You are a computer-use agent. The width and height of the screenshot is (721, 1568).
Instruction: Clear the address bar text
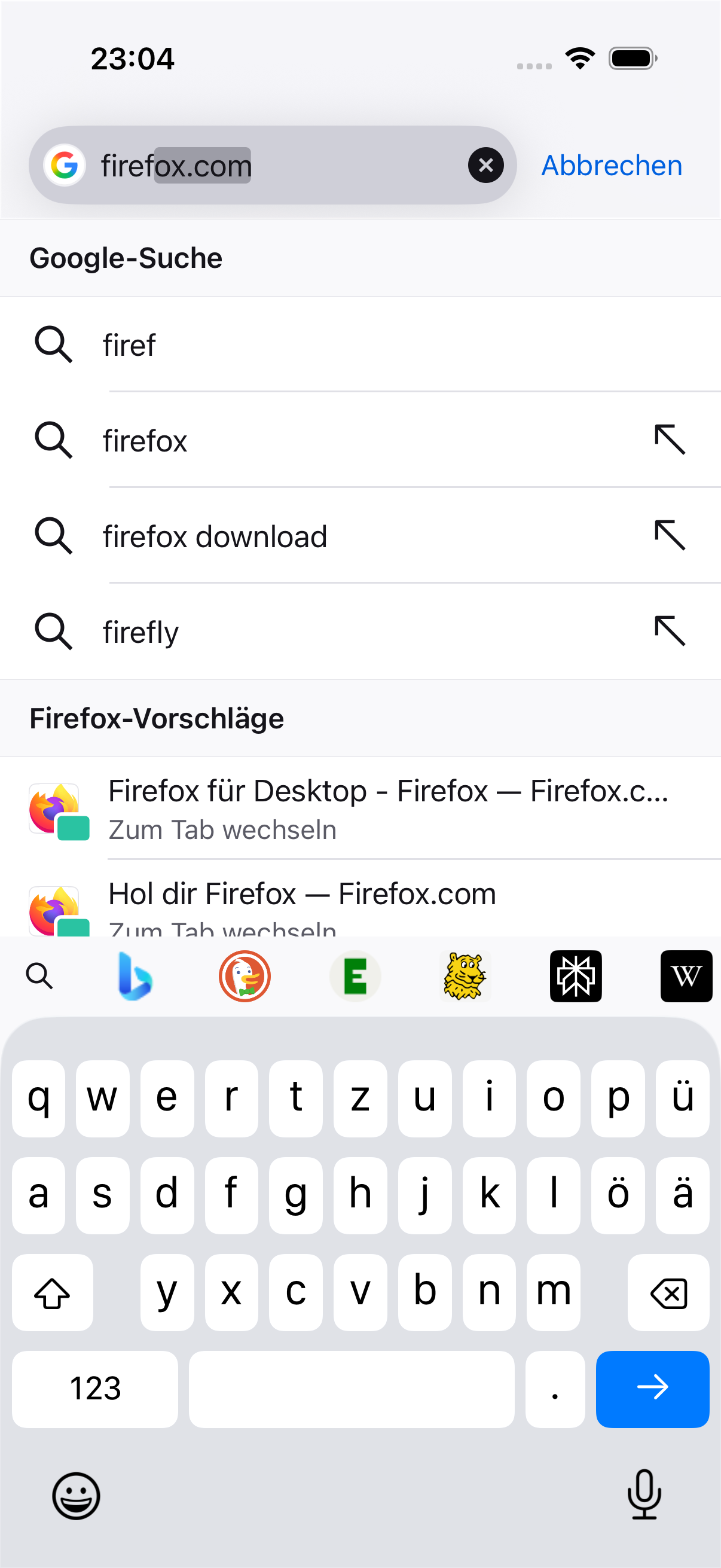[485, 165]
